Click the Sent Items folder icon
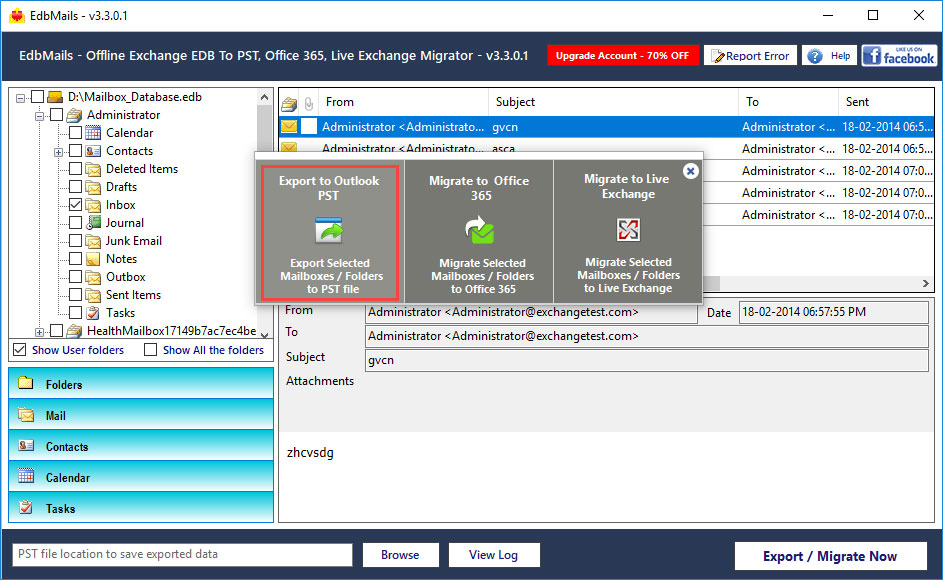943x580 pixels. pos(93,295)
